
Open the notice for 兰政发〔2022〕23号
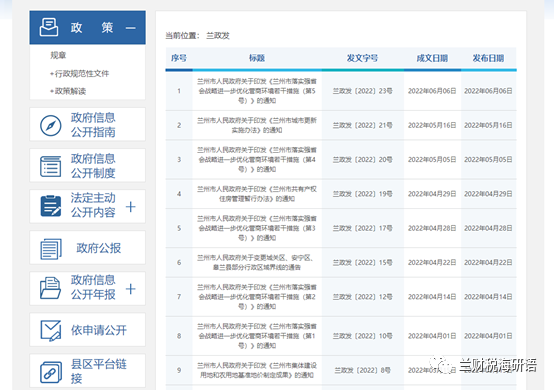click(x=257, y=91)
